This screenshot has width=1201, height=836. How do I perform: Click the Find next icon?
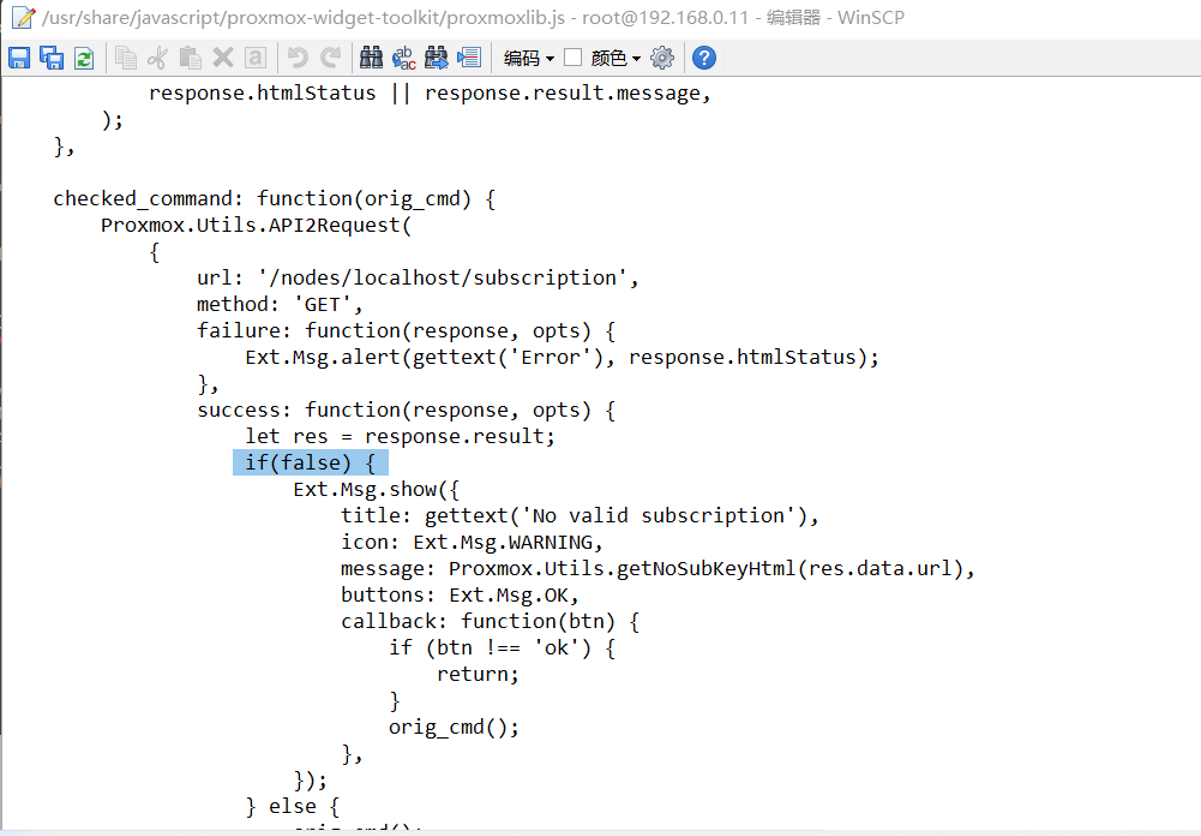click(x=436, y=58)
